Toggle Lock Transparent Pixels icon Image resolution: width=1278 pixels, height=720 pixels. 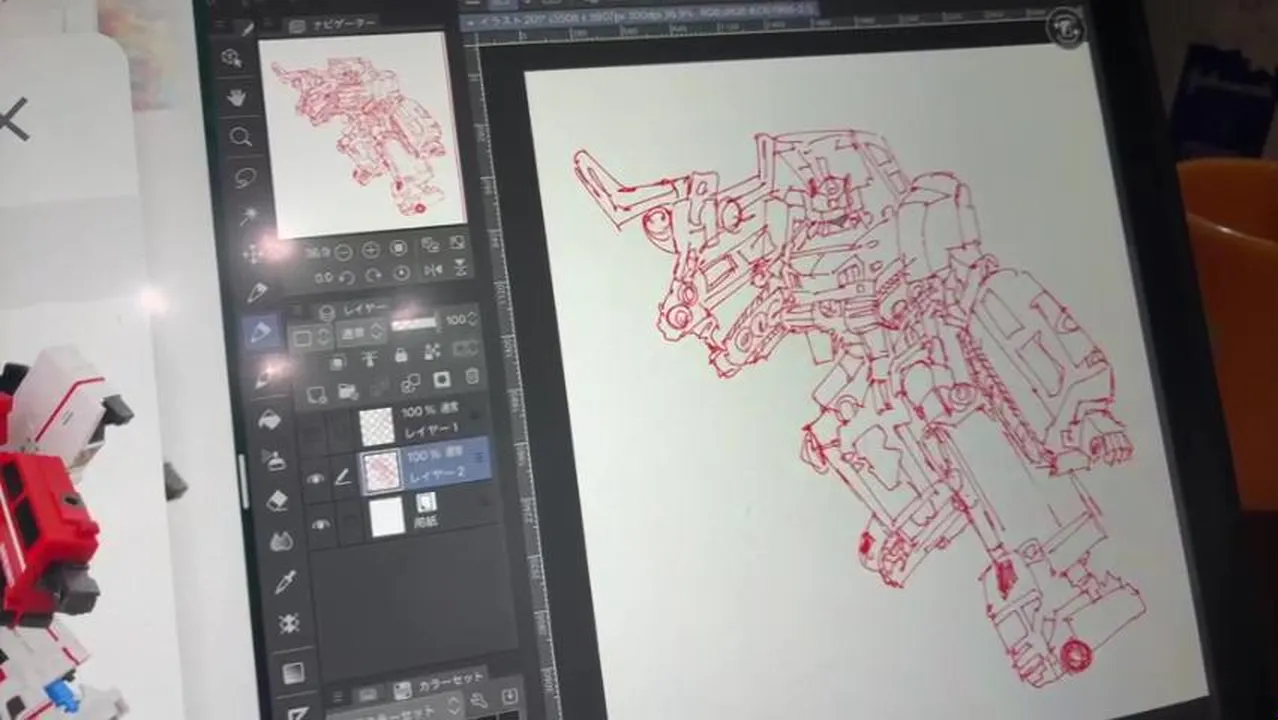pyautogui.click(x=432, y=351)
